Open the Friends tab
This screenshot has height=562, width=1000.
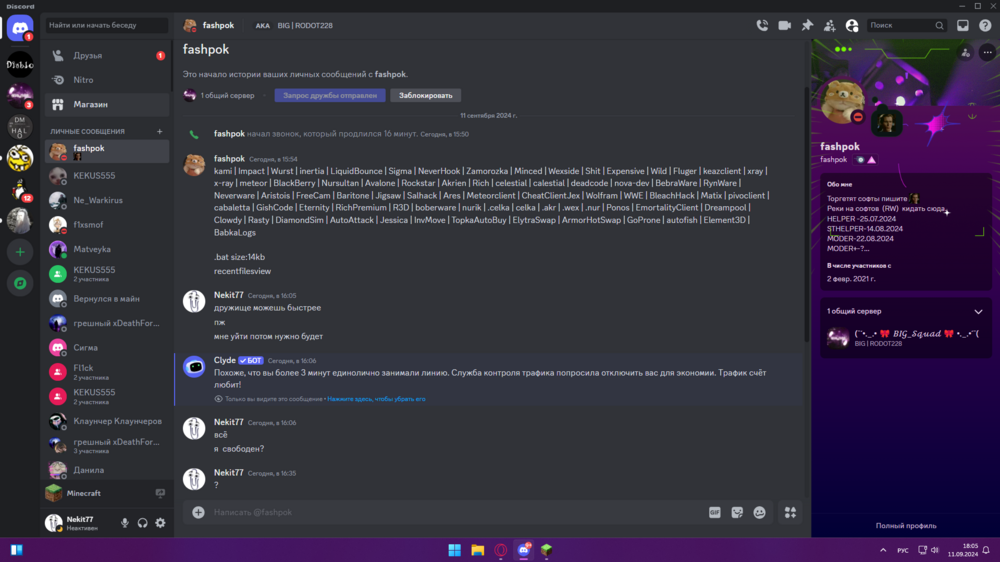click(107, 55)
